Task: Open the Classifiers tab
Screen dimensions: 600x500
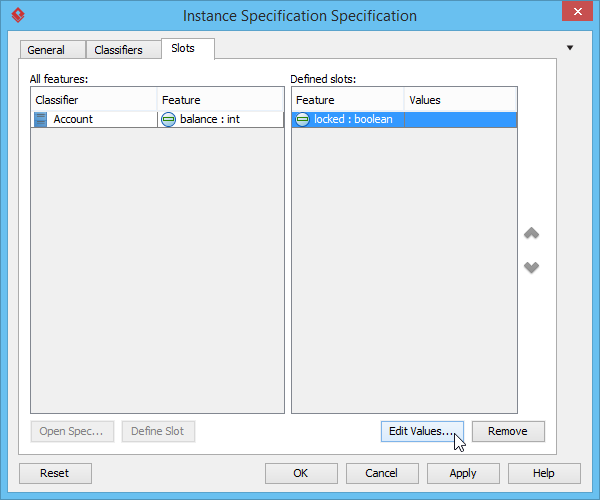Action: [x=118, y=50]
